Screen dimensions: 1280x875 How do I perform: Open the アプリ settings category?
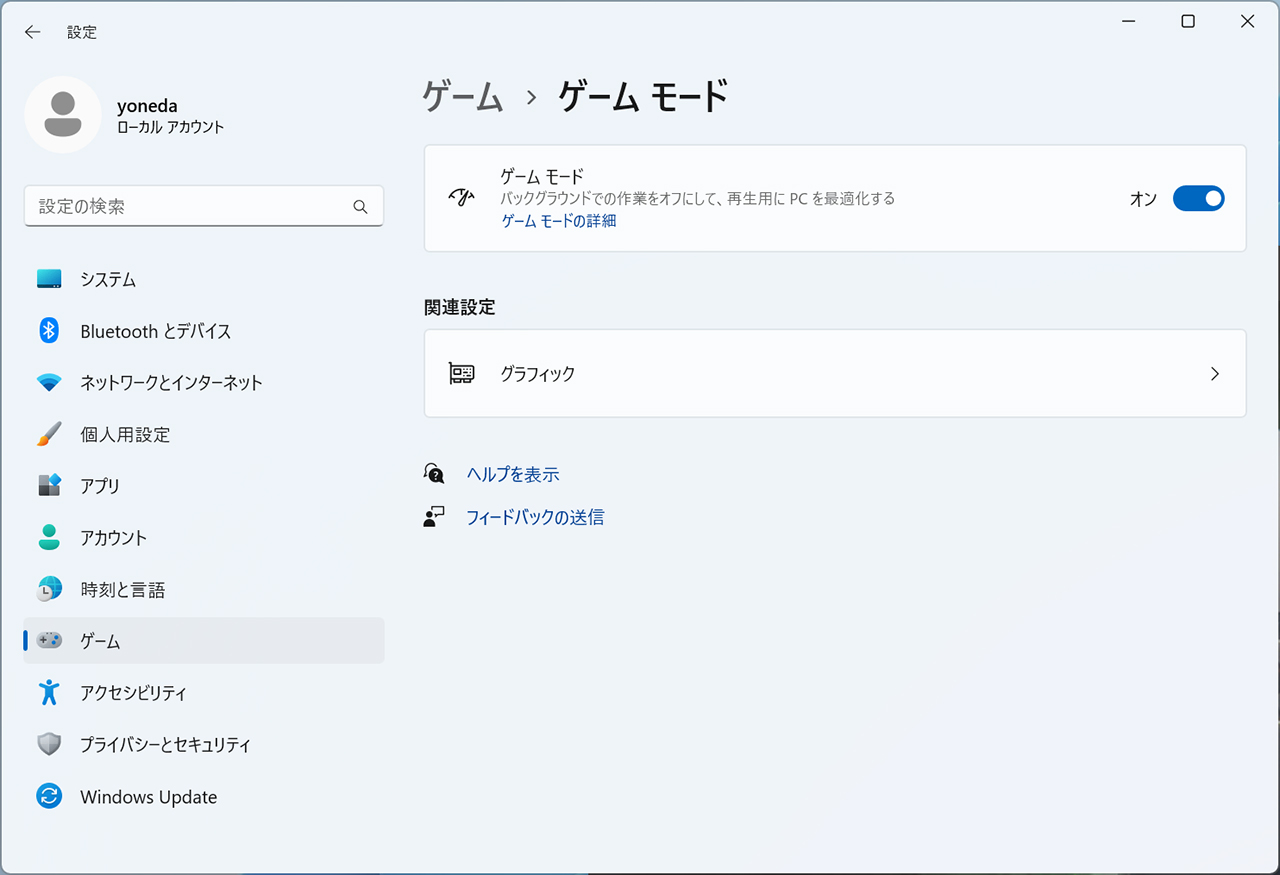click(100, 486)
